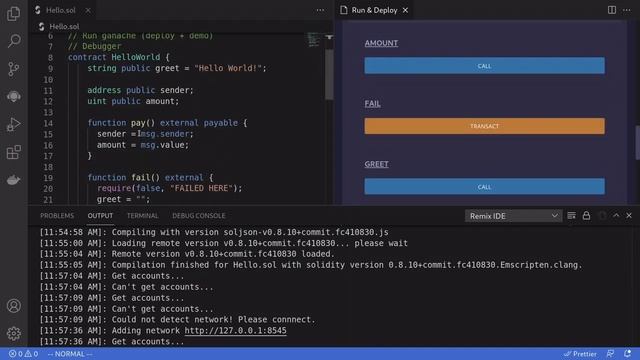The height and width of the screenshot is (360, 640).
Task: Open More Actions for Run & Deploy group
Action: click(627, 10)
